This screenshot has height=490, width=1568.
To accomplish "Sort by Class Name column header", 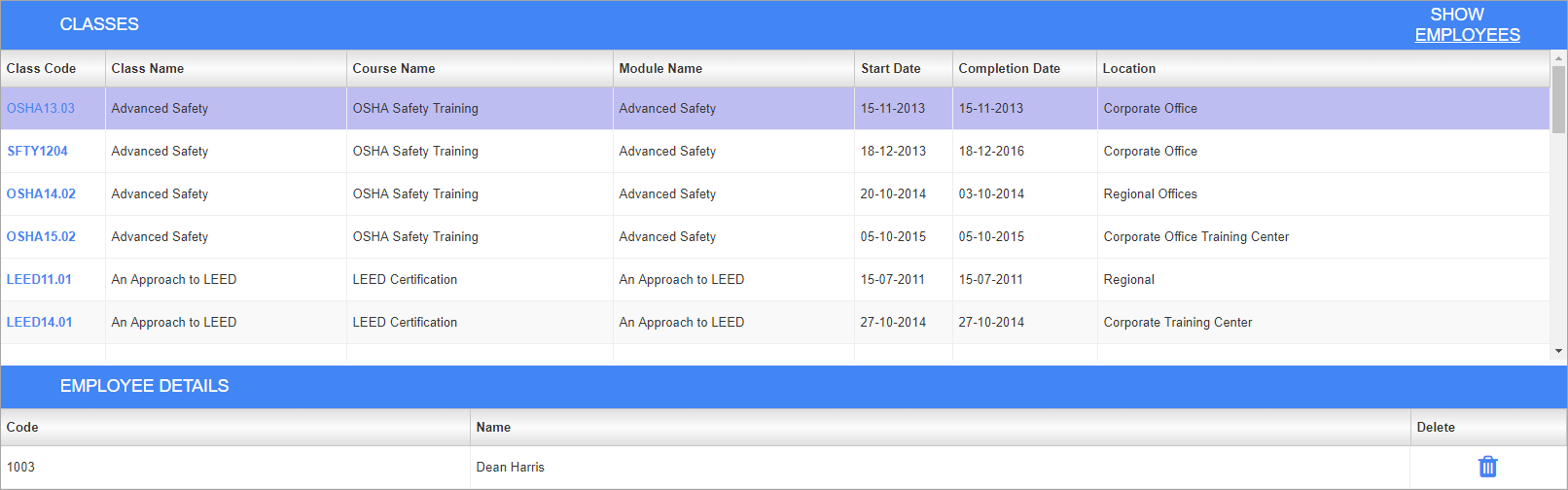I will (148, 69).
